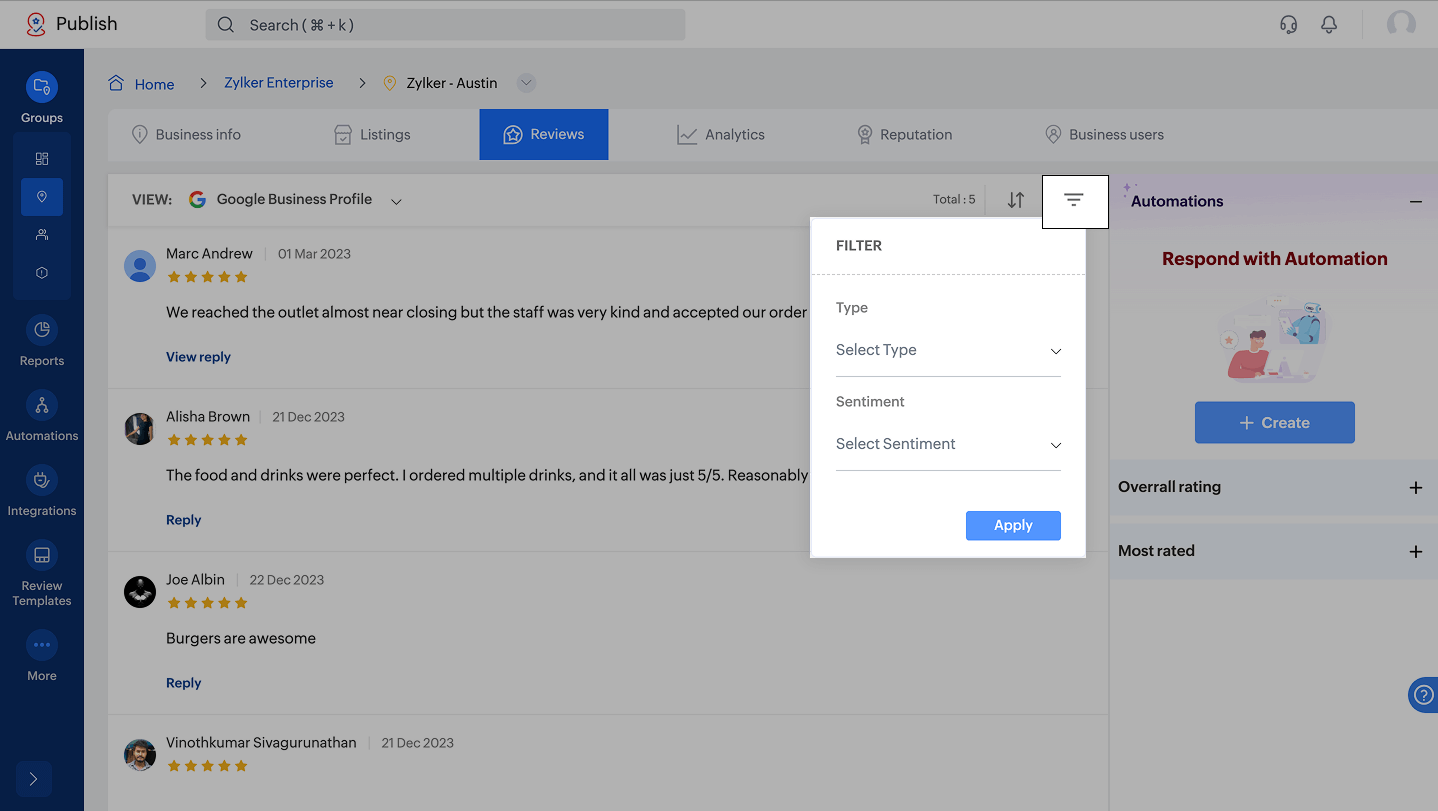Collapse the Automations panel

point(1416,202)
